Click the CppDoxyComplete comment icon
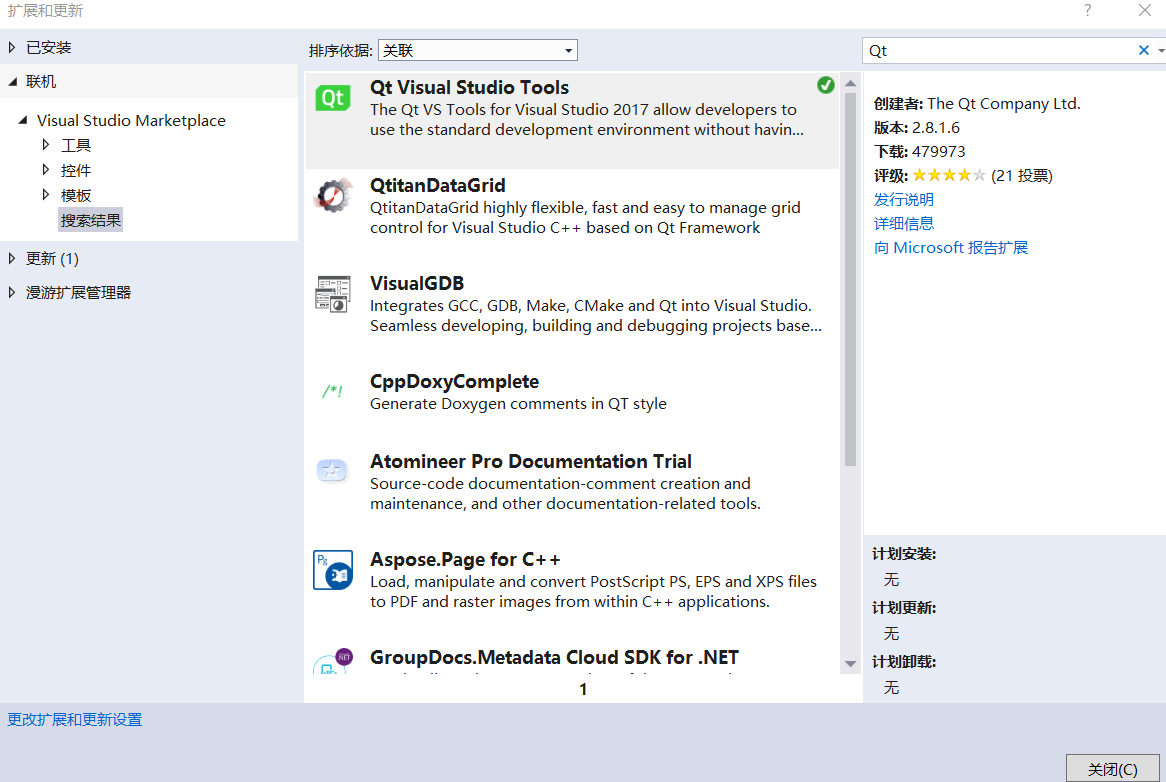 [332, 391]
